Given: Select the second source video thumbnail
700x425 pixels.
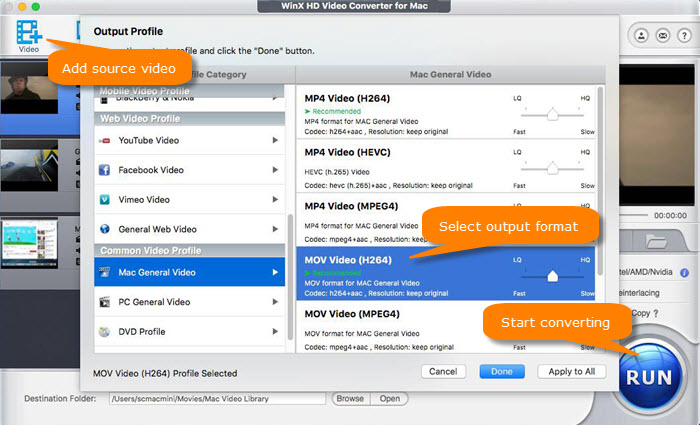Looking at the screenshot, I should pos(29,166).
